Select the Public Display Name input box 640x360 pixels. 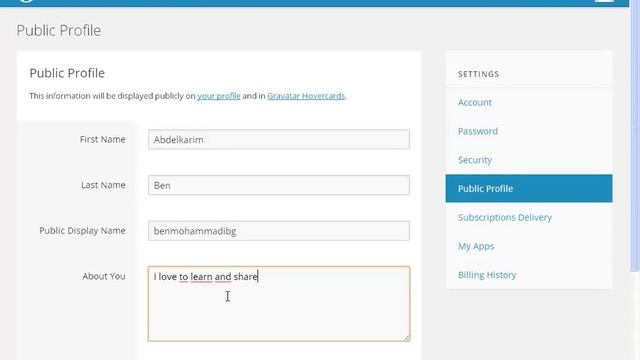pos(279,231)
